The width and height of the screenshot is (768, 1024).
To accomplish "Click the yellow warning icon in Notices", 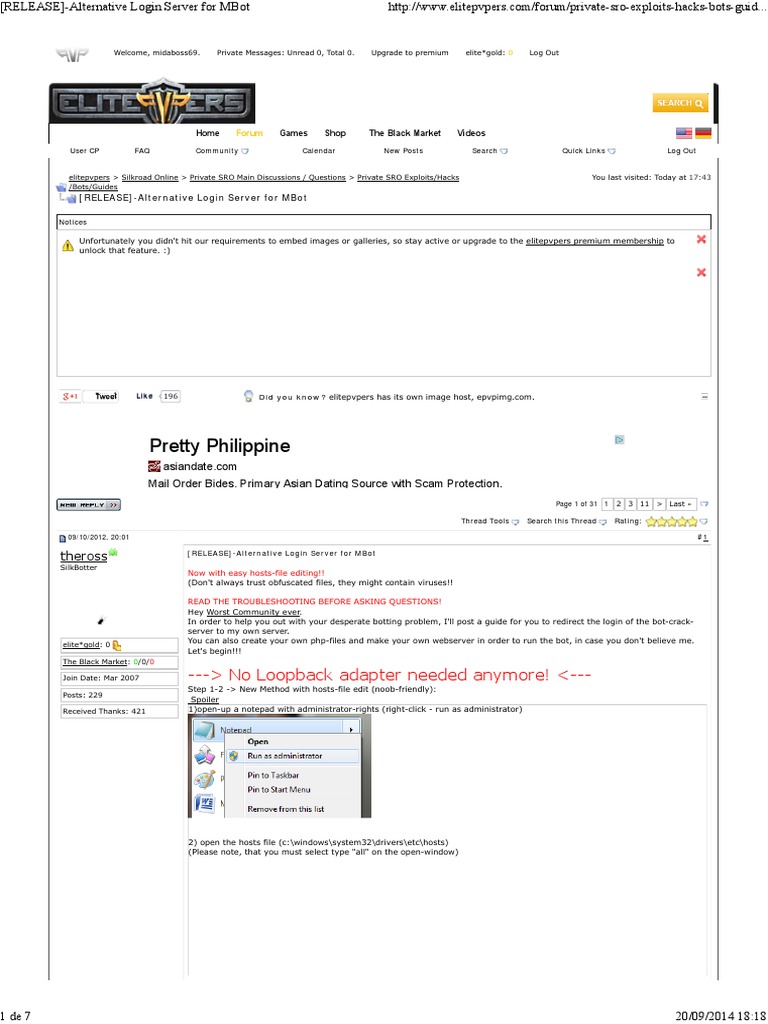I will (67, 246).
